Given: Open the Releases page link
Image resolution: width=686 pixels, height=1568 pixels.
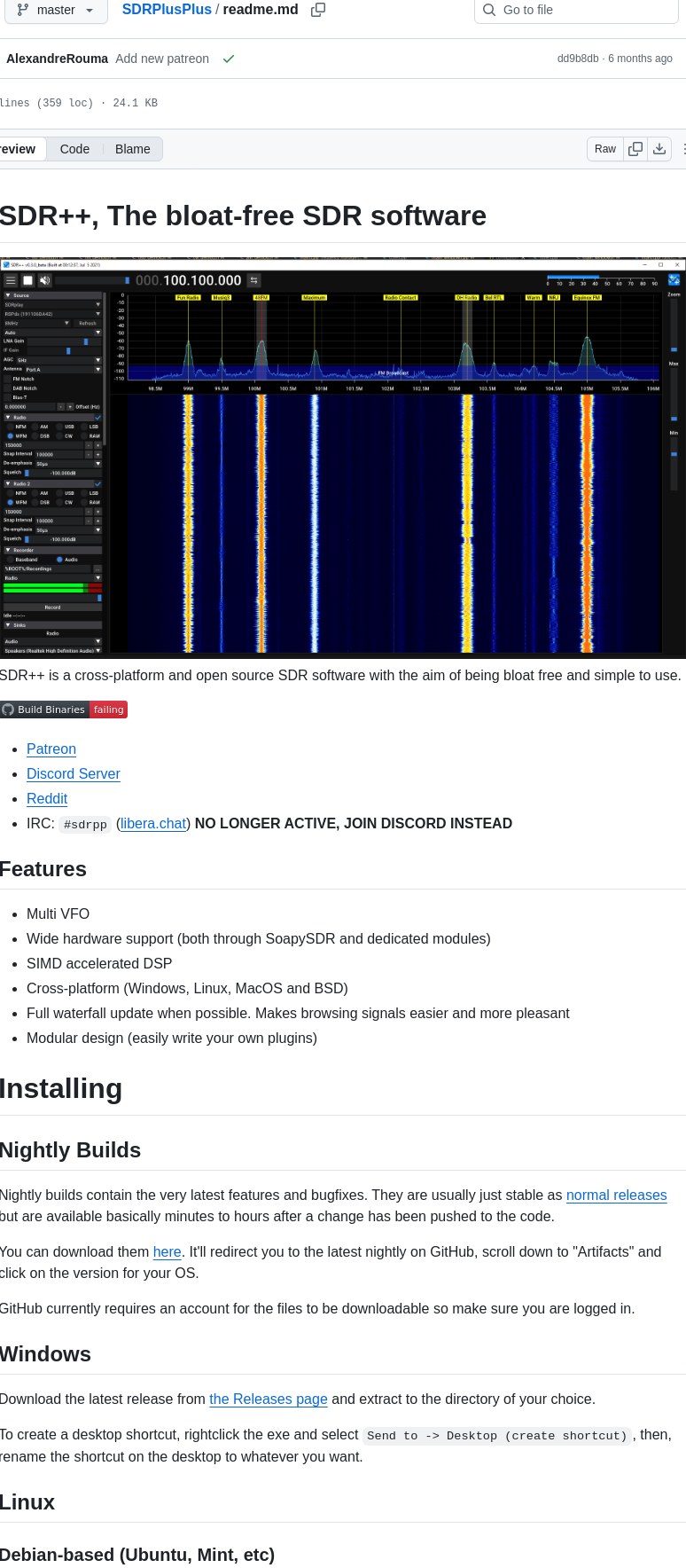Looking at the screenshot, I should [x=269, y=1399].
